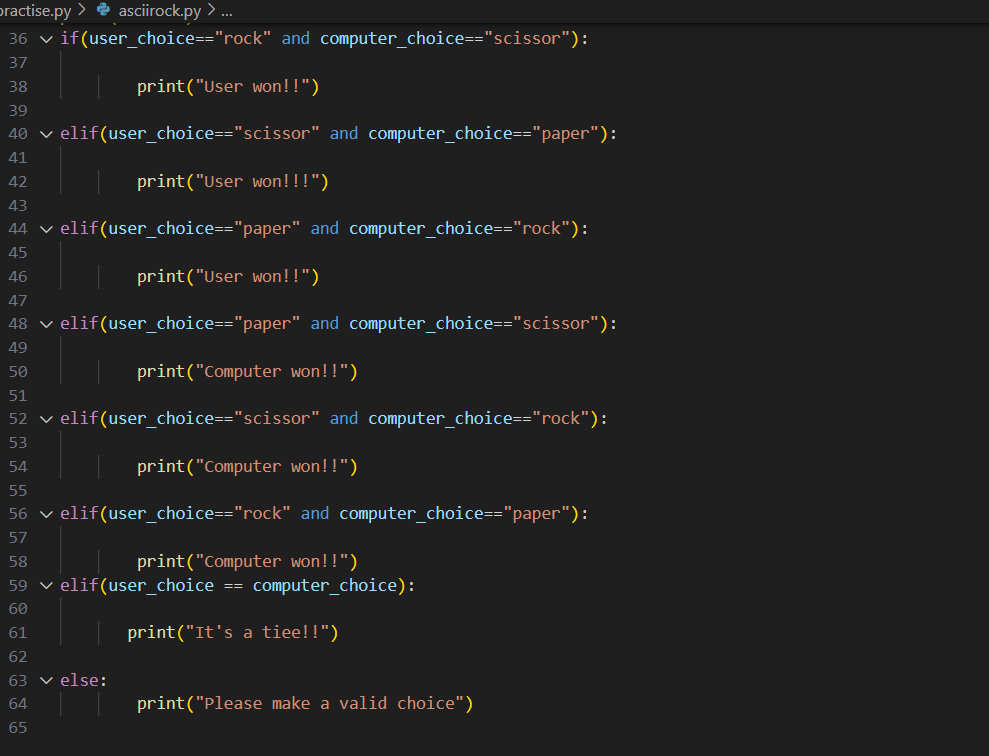Click "Computer won!!" string on line 58
This screenshot has width=989, height=756.
[x=272, y=562]
